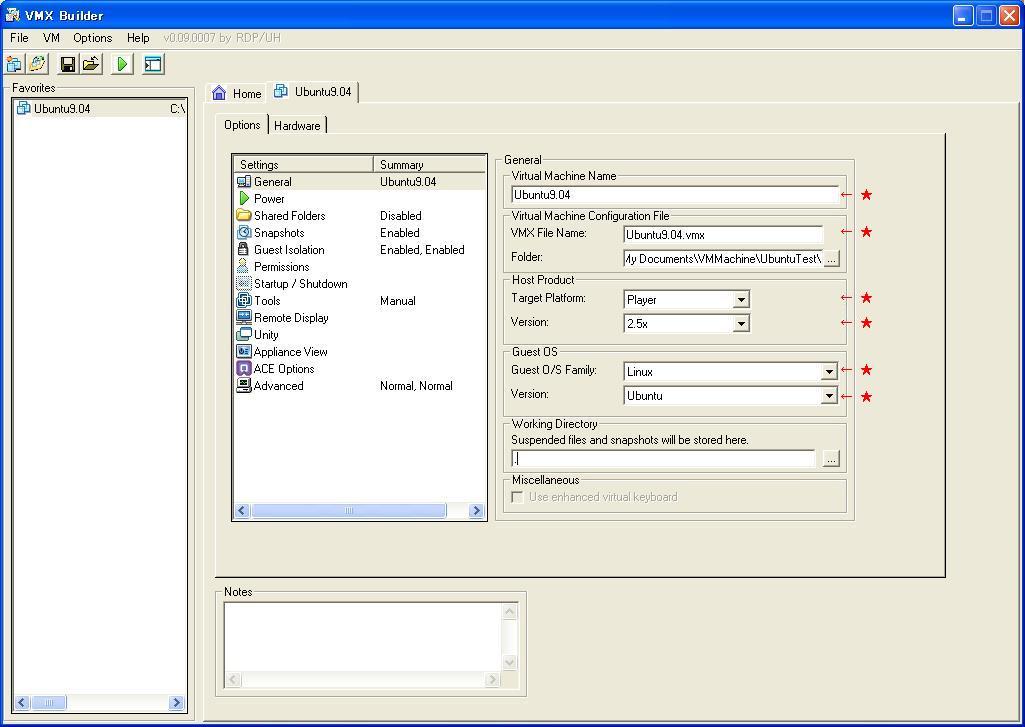Viewport: 1025px width, 727px height.
Task: Click the Virtual Machine Name input field
Action: [675, 195]
